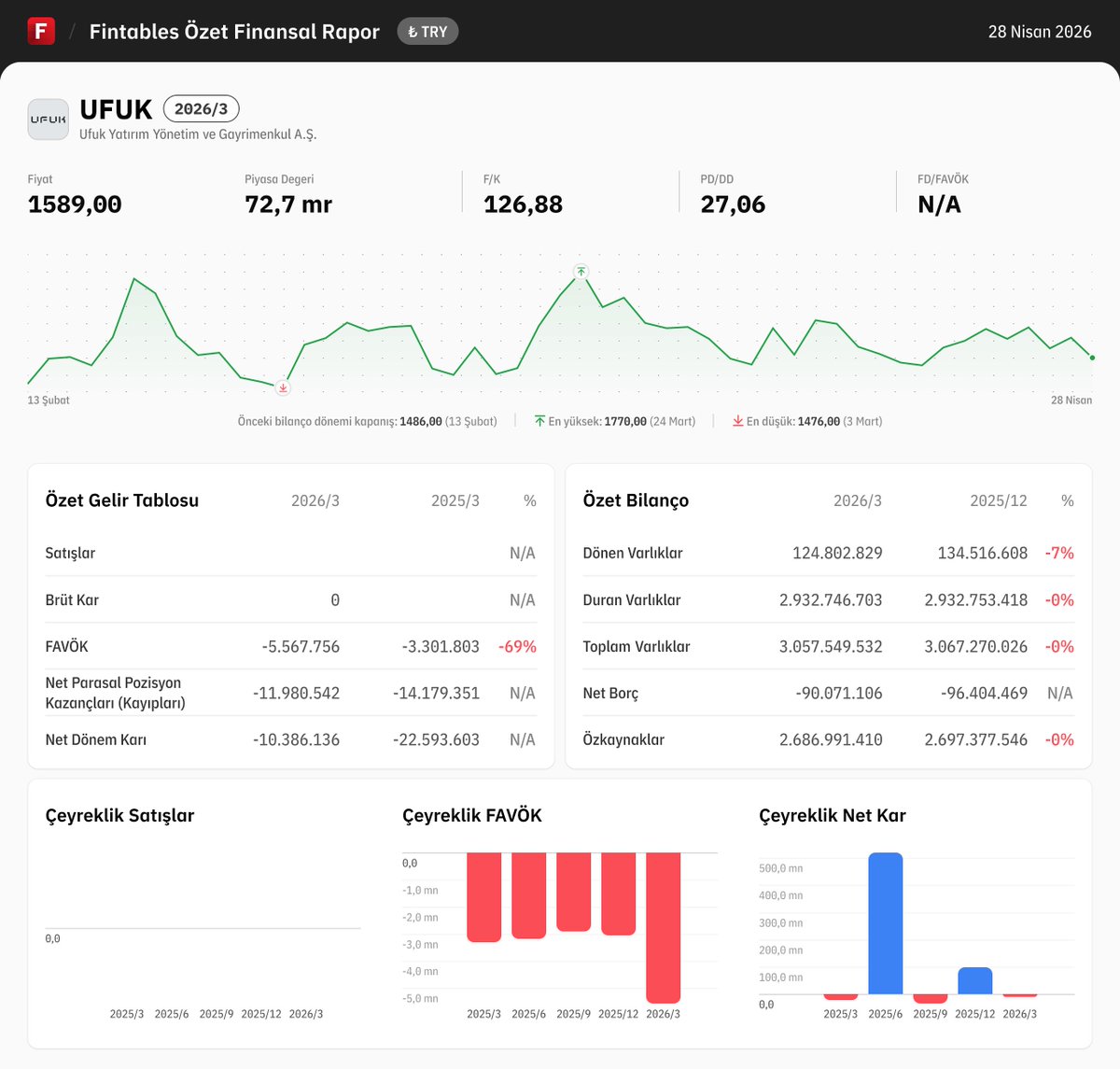Click the Özet Bilanço heading
This screenshot has height=1069, width=1120.
[x=636, y=500]
